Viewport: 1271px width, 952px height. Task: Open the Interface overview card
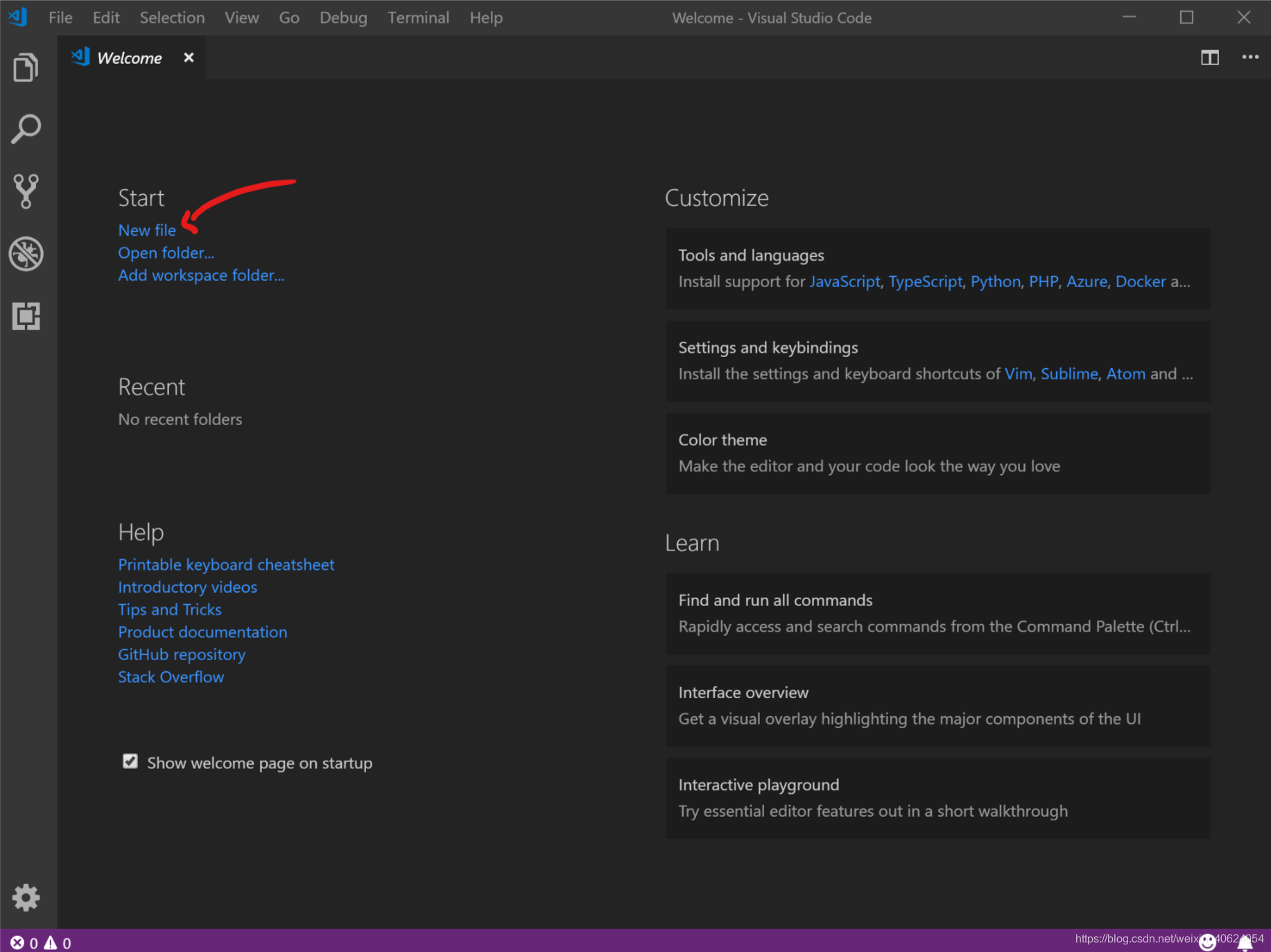point(937,706)
